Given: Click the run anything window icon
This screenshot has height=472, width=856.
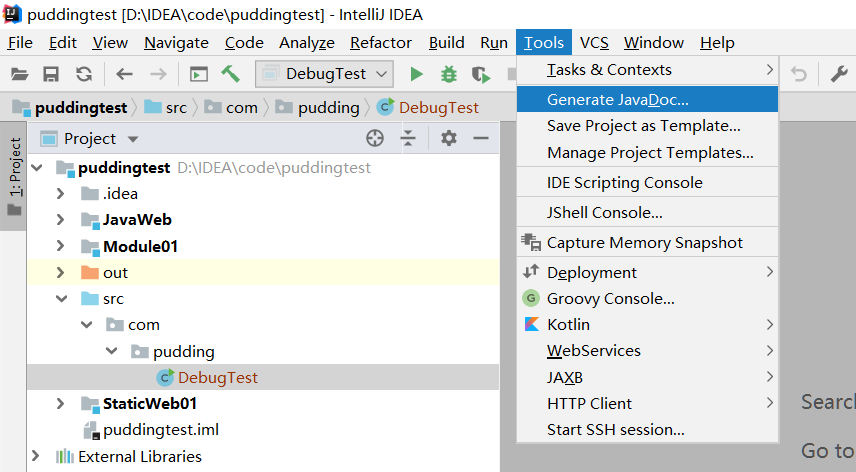Looking at the screenshot, I should 199,74.
